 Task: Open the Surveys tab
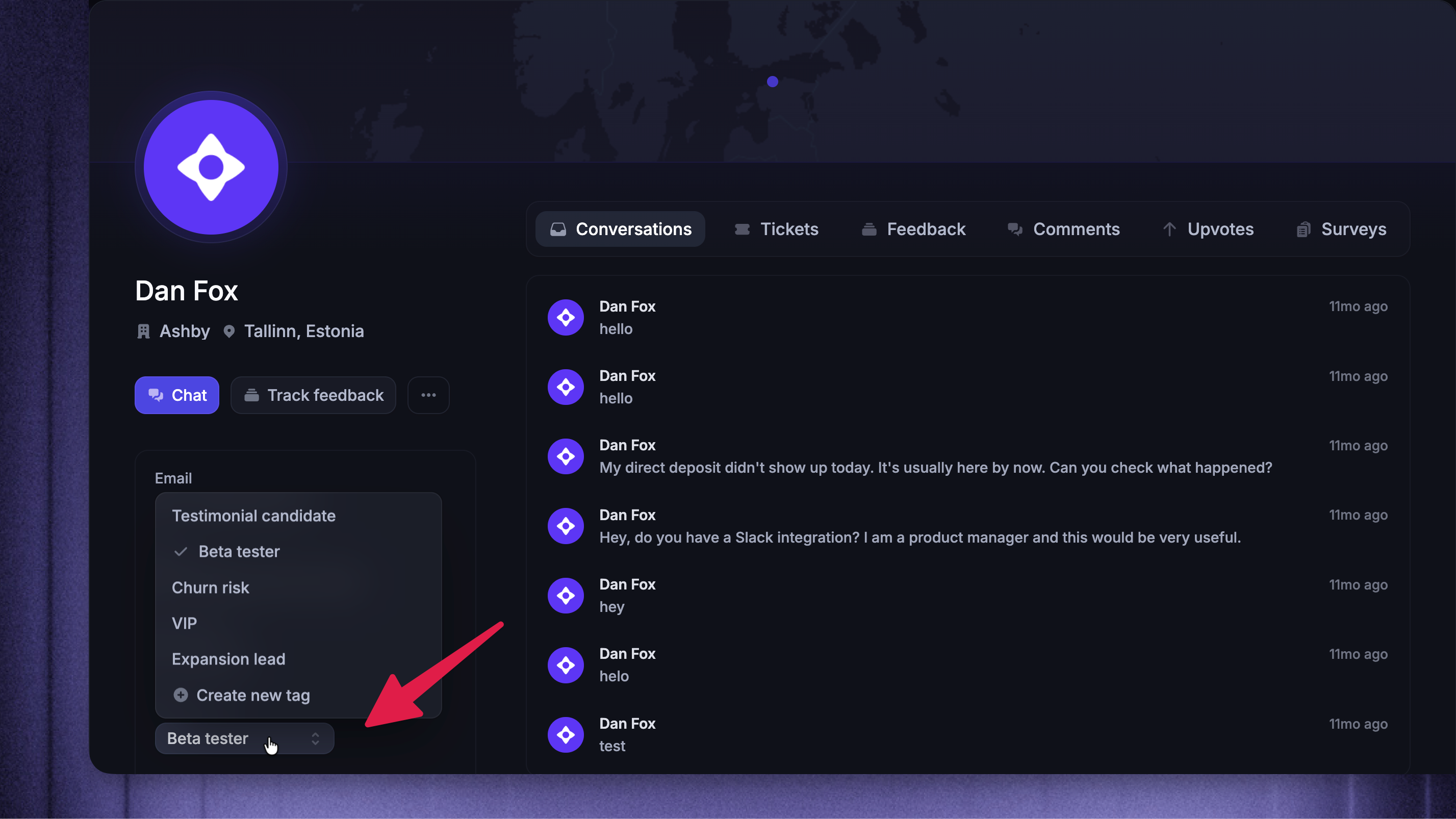(x=1341, y=229)
